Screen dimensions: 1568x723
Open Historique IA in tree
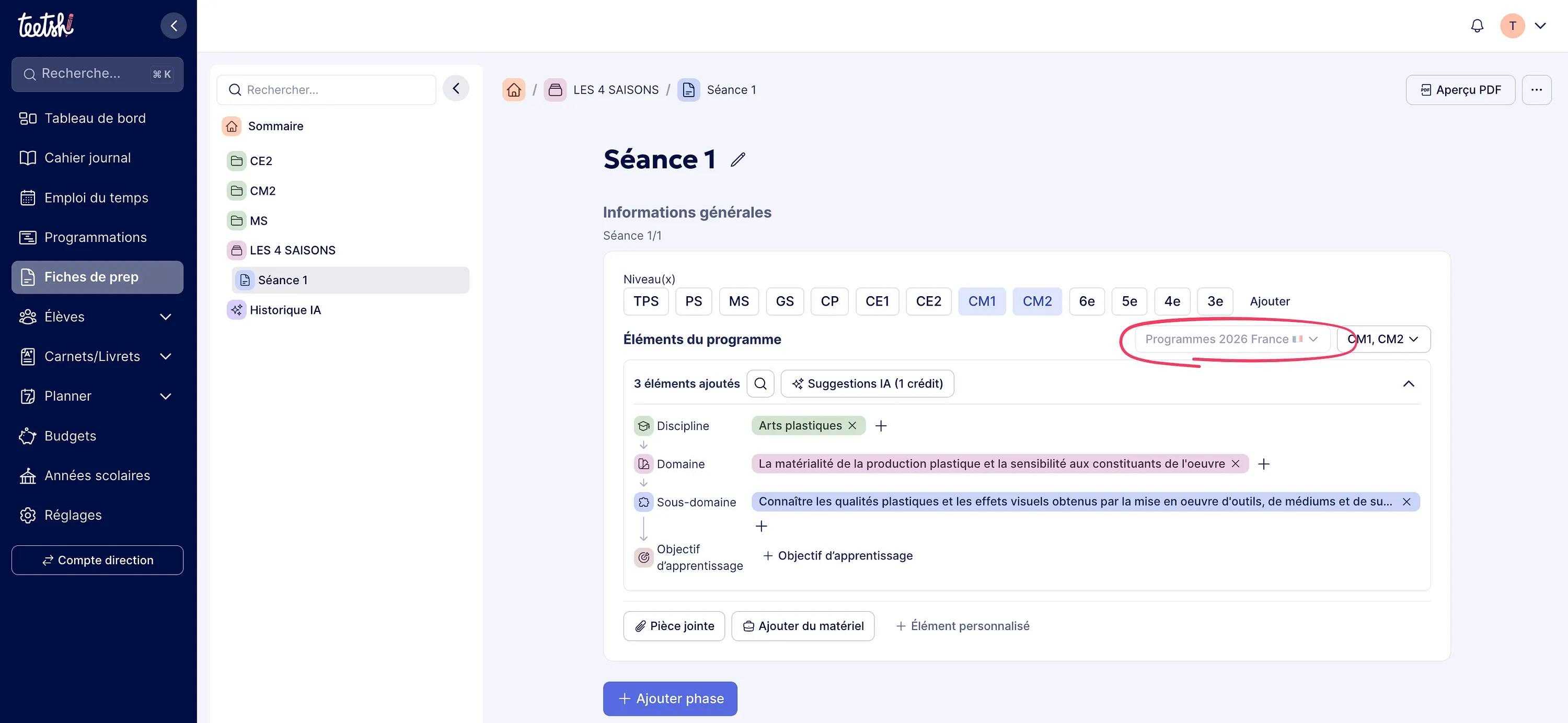coord(285,310)
